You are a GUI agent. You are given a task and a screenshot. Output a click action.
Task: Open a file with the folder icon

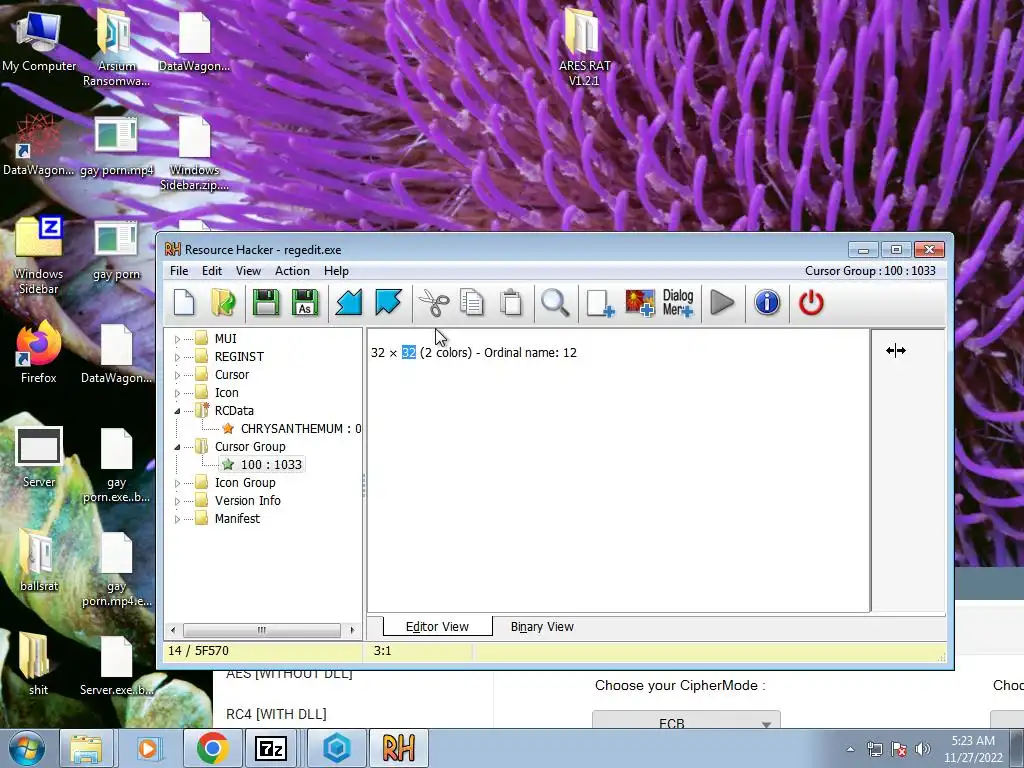click(x=223, y=303)
